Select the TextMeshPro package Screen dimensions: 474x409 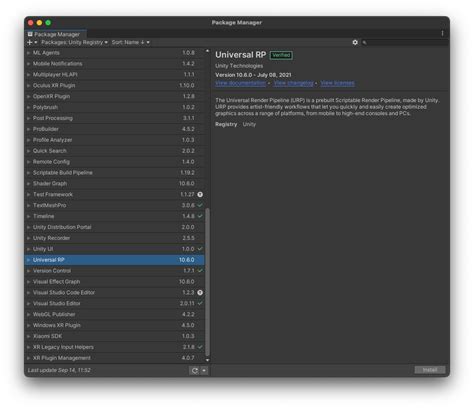click(x=115, y=205)
